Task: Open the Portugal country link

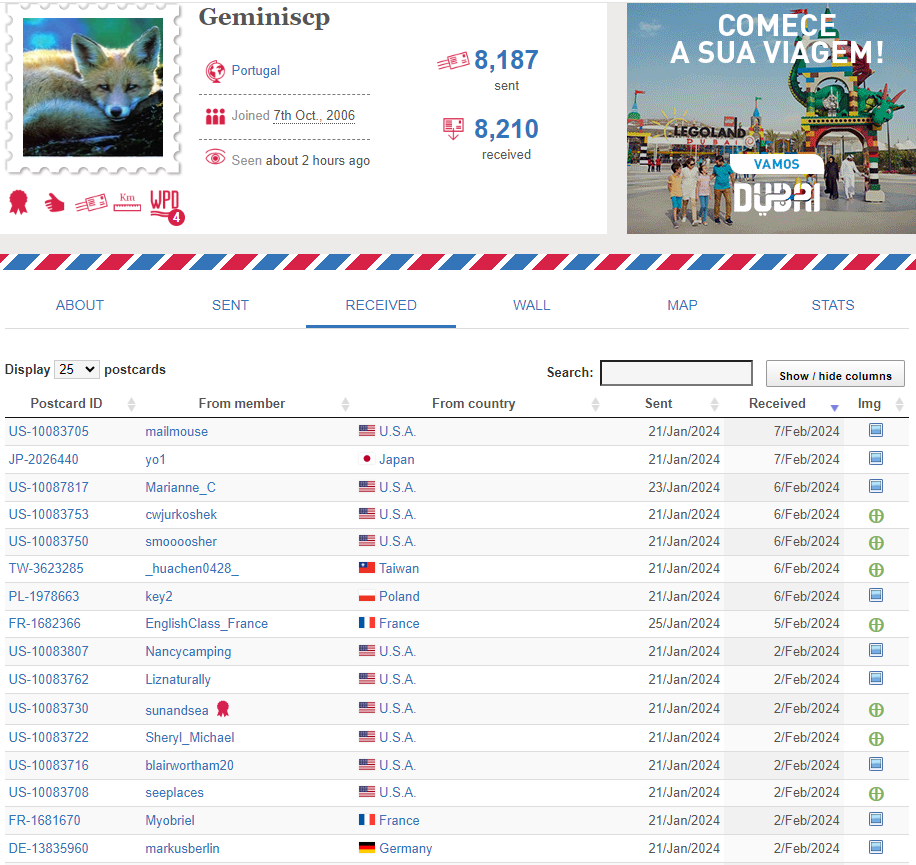Action: pyautogui.click(x=255, y=71)
